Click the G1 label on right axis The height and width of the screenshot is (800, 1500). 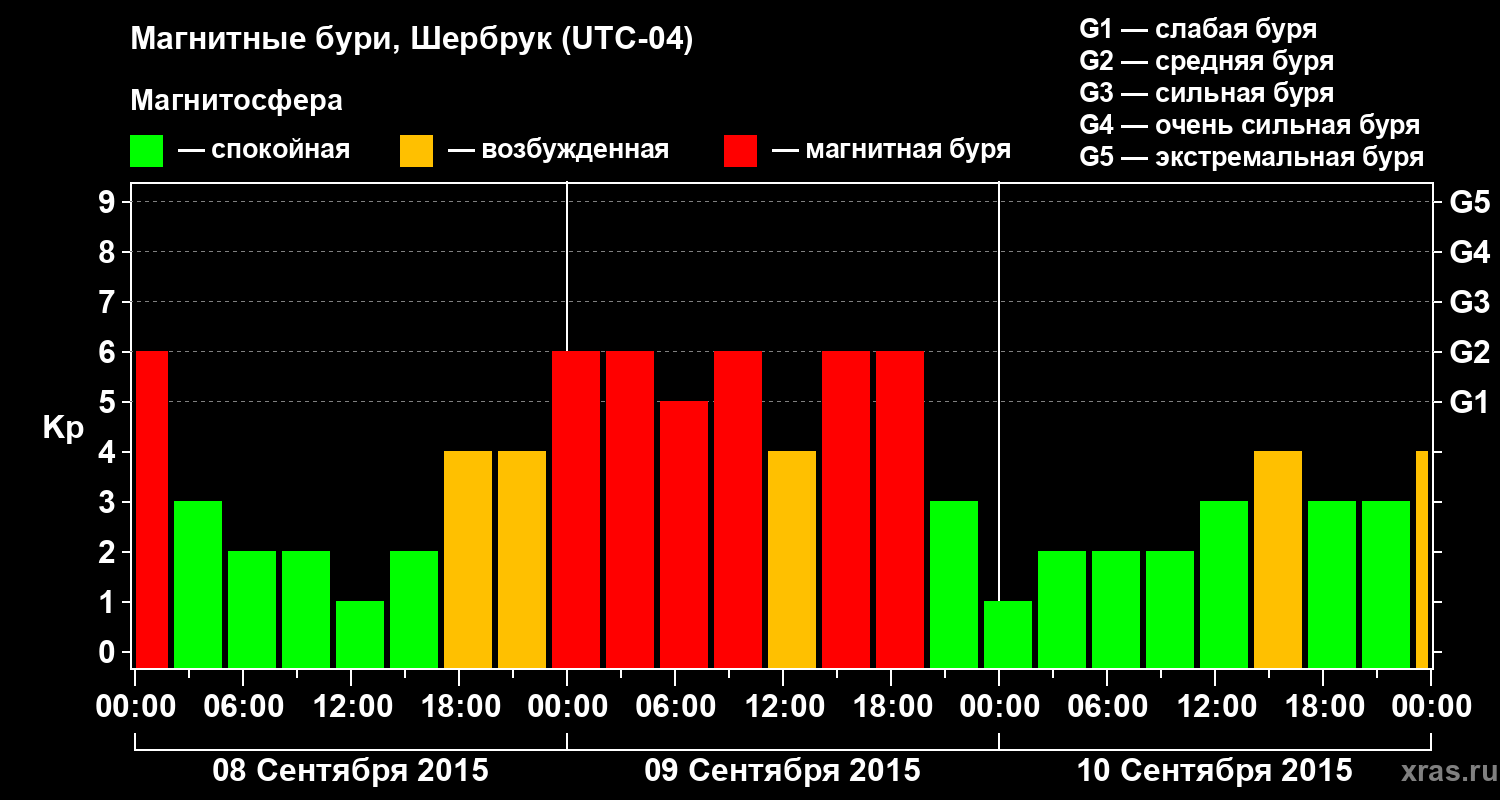[x=1469, y=402]
